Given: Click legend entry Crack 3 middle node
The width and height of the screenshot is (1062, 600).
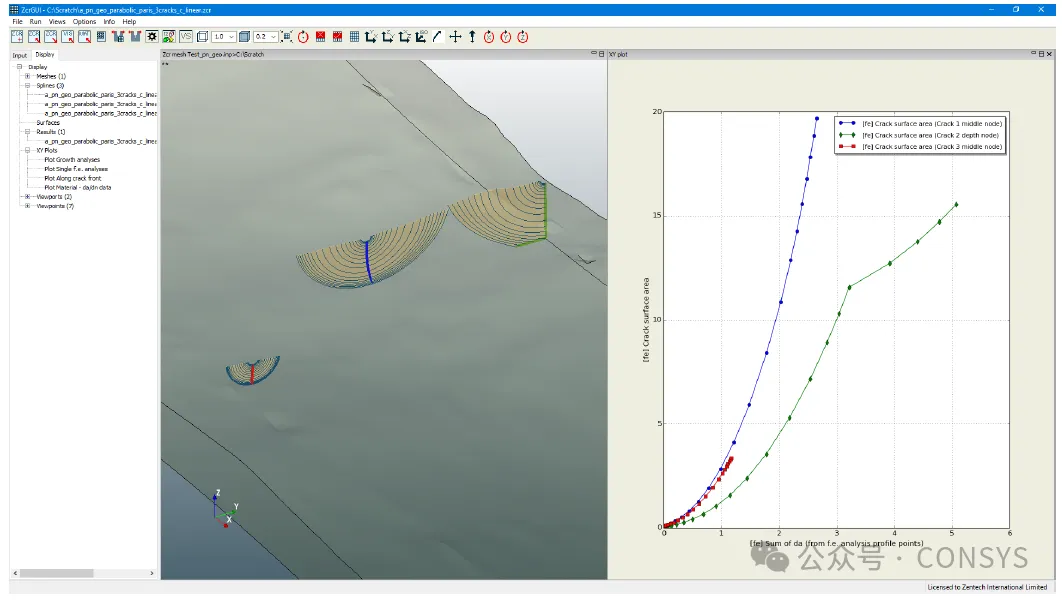Looking at the screenshot, I should click(920, 146).
